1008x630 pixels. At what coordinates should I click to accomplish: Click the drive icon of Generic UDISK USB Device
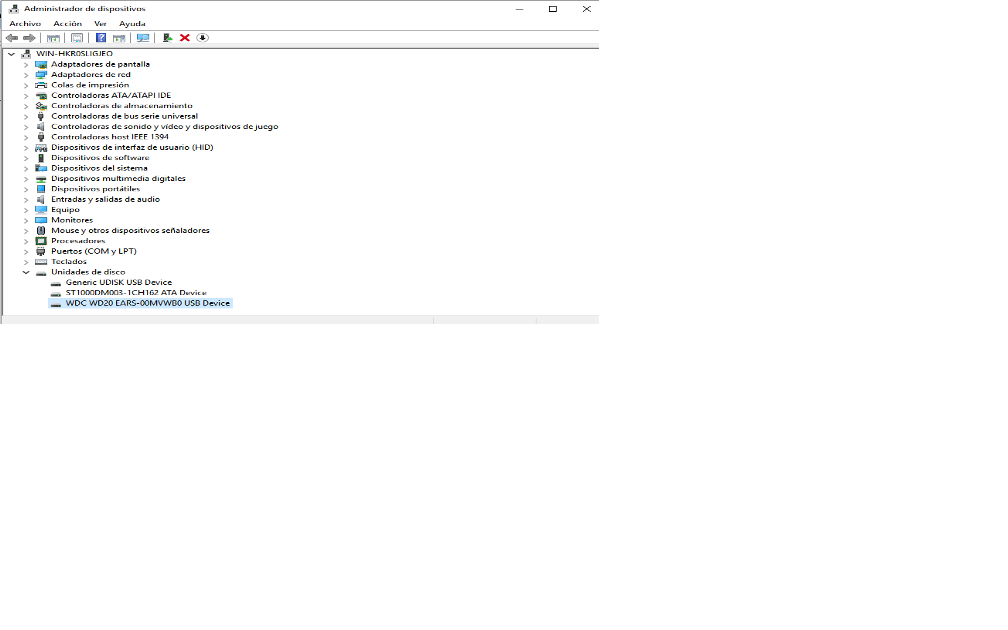pyautogui.click(x=56, y=283)
